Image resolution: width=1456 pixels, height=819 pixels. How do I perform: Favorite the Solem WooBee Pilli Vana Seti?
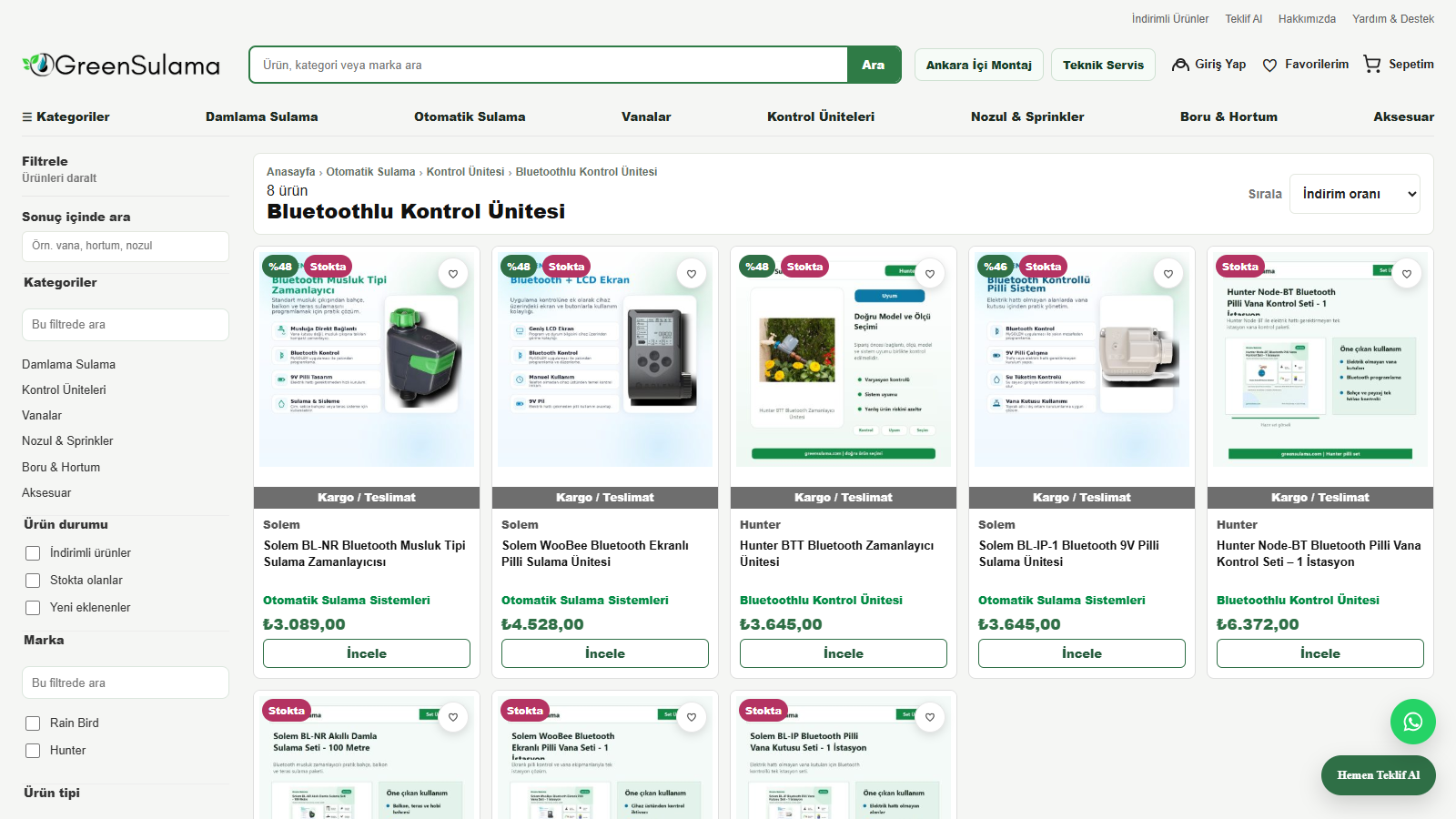(x=692, y=717)
